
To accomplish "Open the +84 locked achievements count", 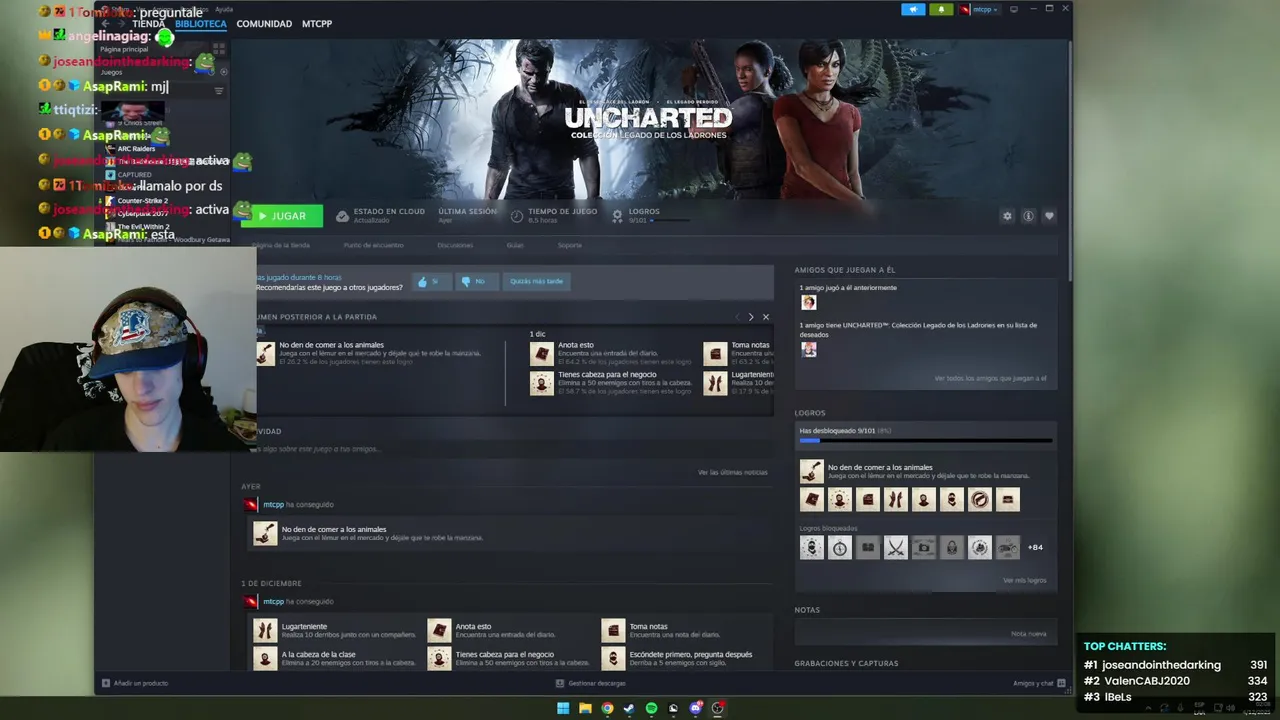I will [x=1035, y=547].
